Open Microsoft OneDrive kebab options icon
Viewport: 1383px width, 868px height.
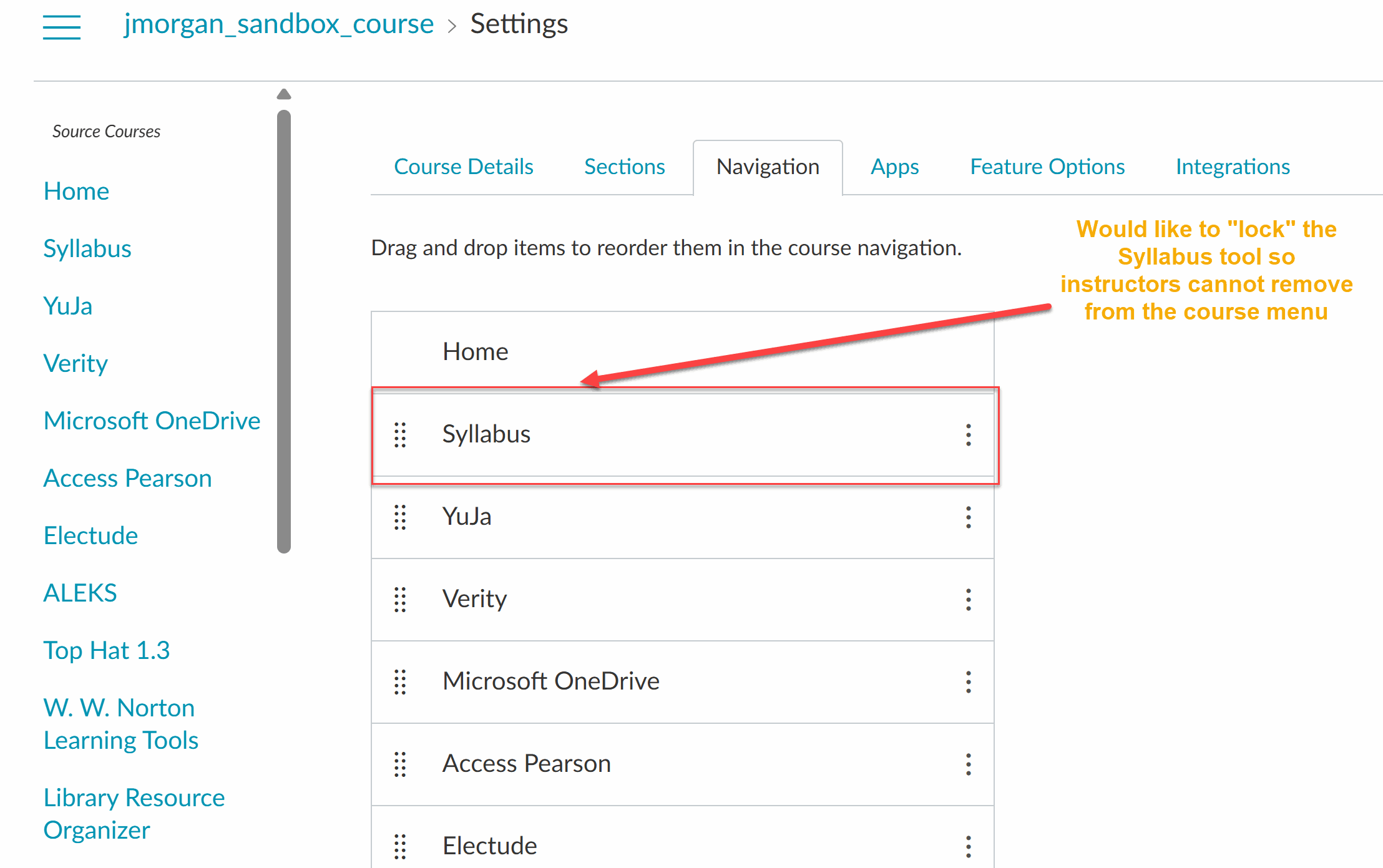point(968,682)
